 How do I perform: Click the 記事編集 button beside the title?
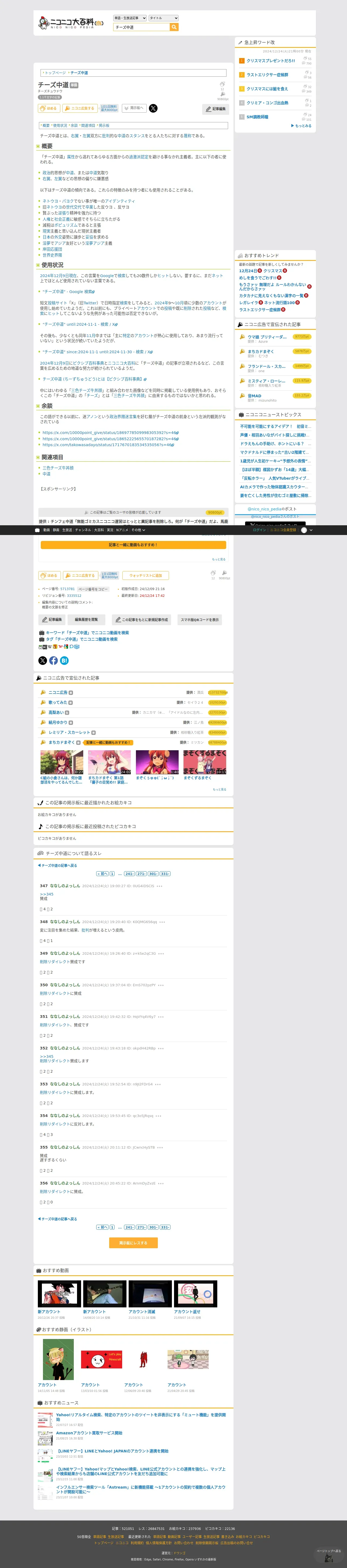(x=215, y=109)
